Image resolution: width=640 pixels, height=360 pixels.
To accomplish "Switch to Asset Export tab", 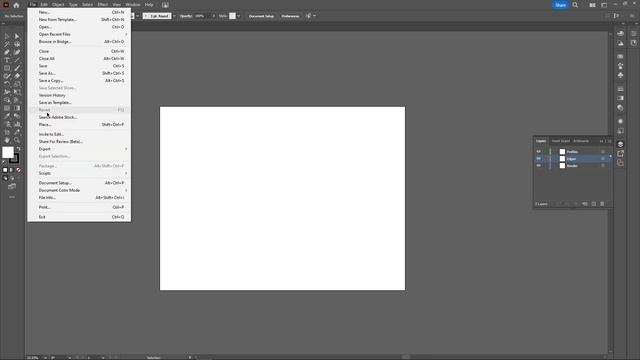I will point(561,141).
